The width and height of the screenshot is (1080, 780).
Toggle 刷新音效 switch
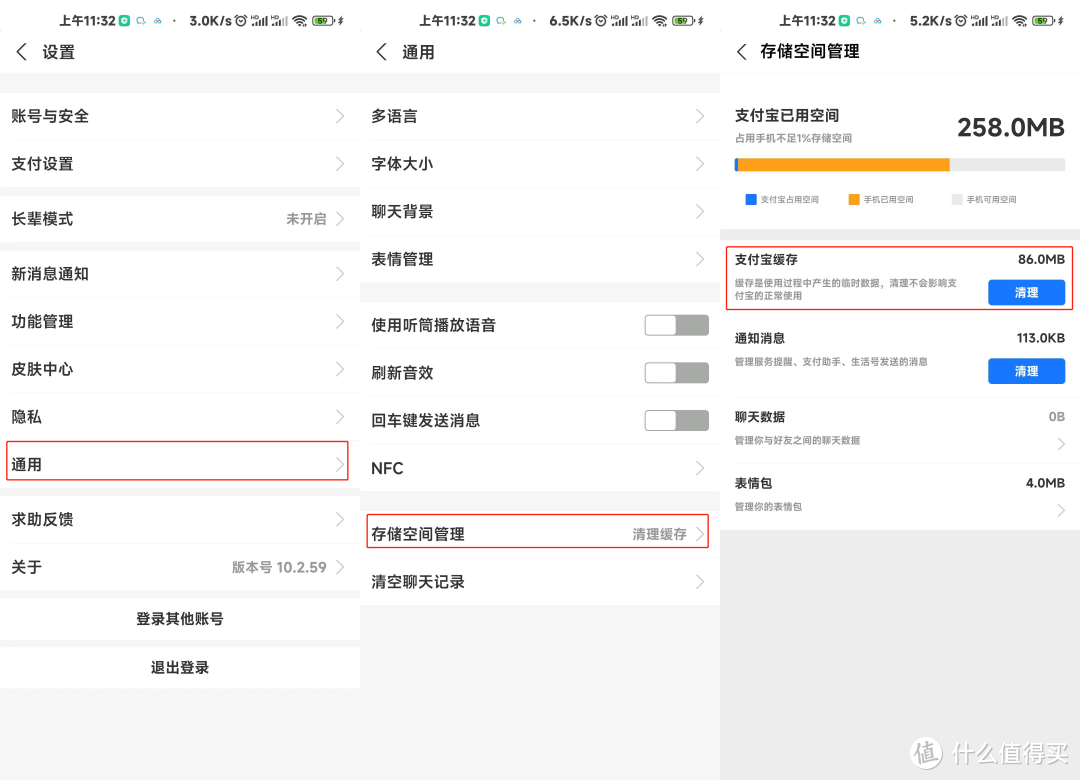point(676,373)
